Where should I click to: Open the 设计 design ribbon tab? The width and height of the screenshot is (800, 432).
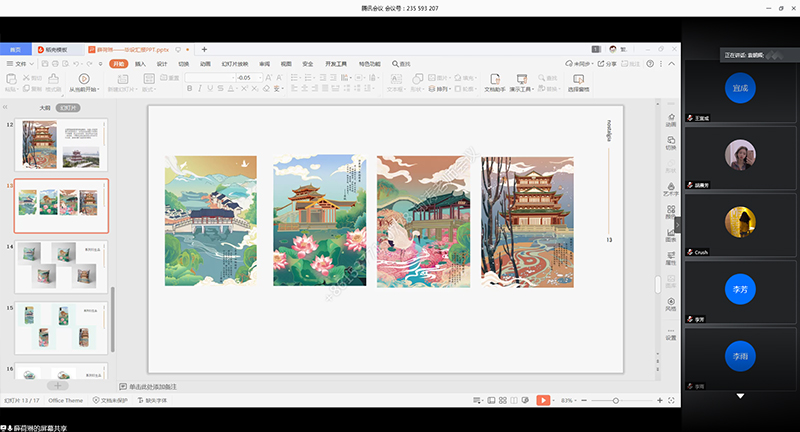(x=162, y=63)
